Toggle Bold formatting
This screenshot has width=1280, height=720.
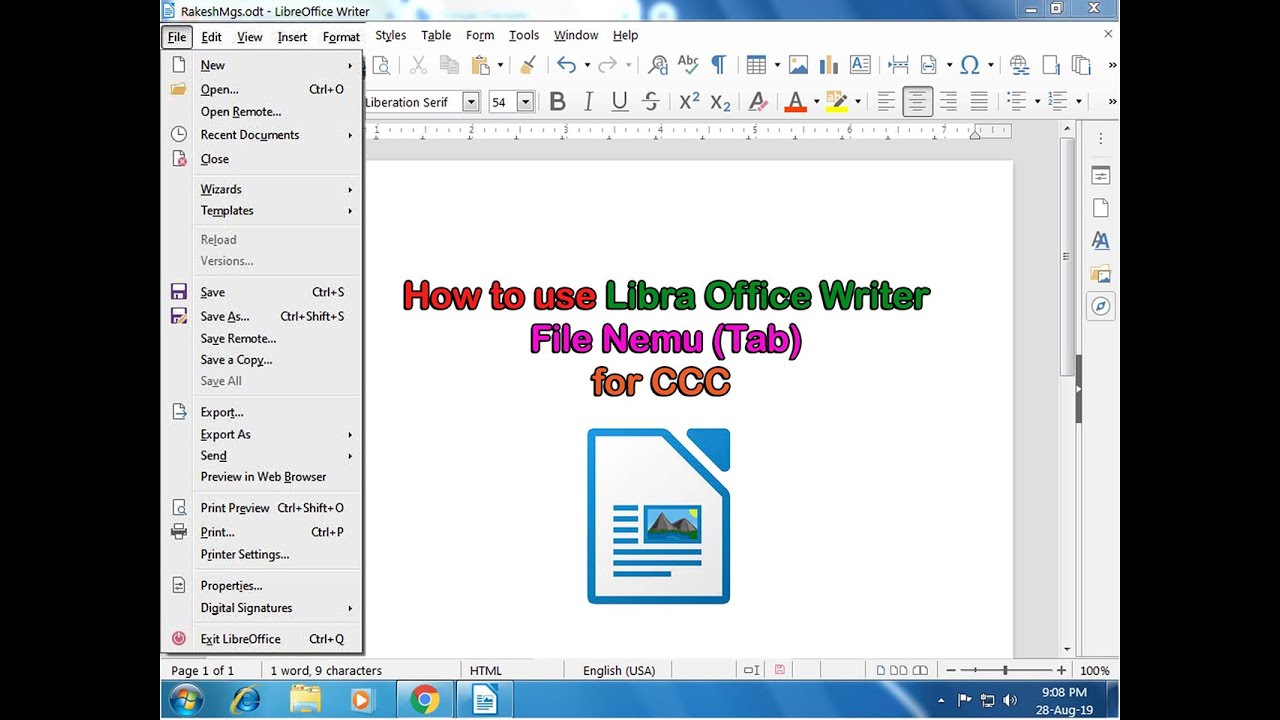coord(558,101)
